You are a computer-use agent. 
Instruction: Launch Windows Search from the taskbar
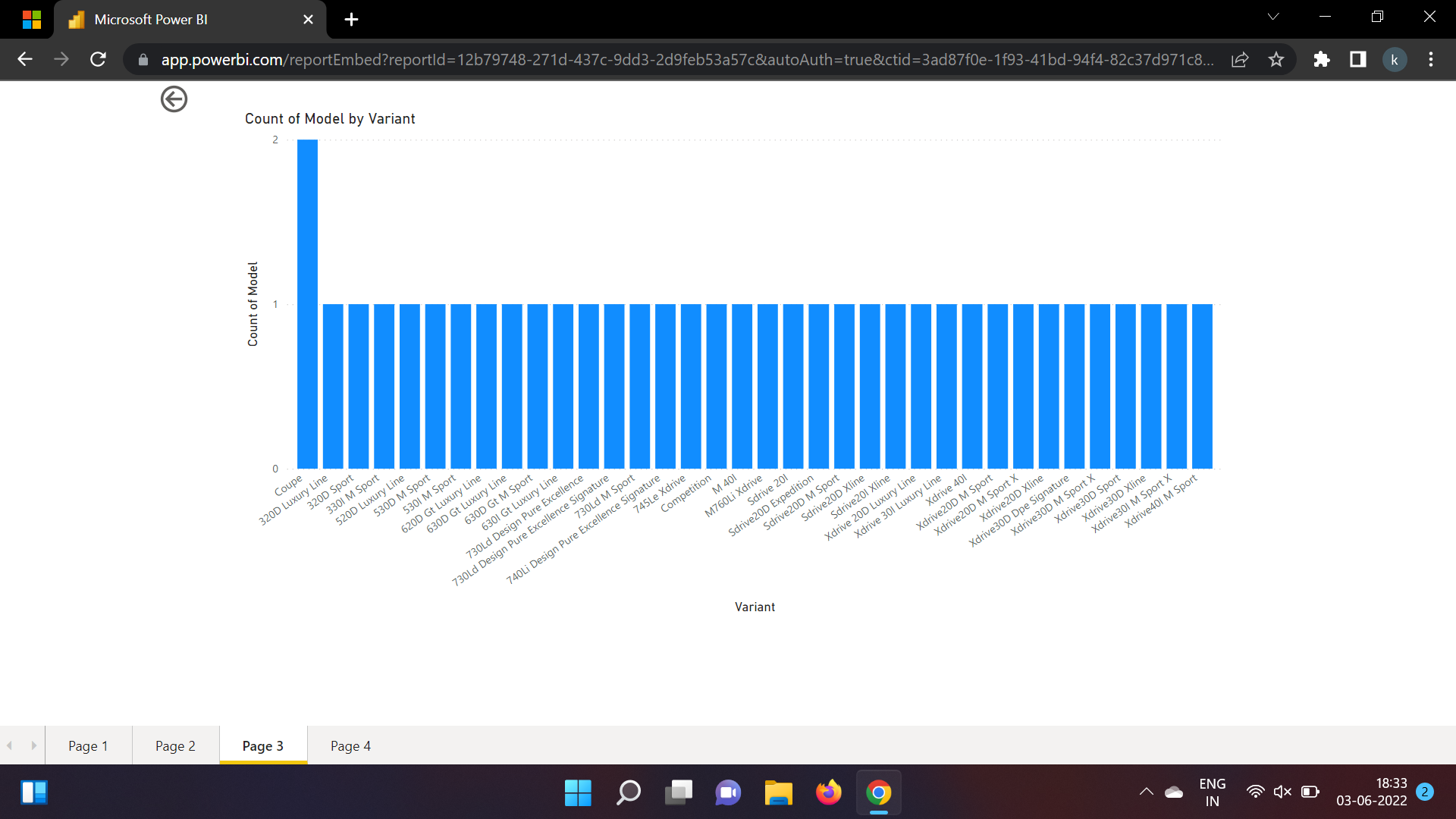[628, 792]
